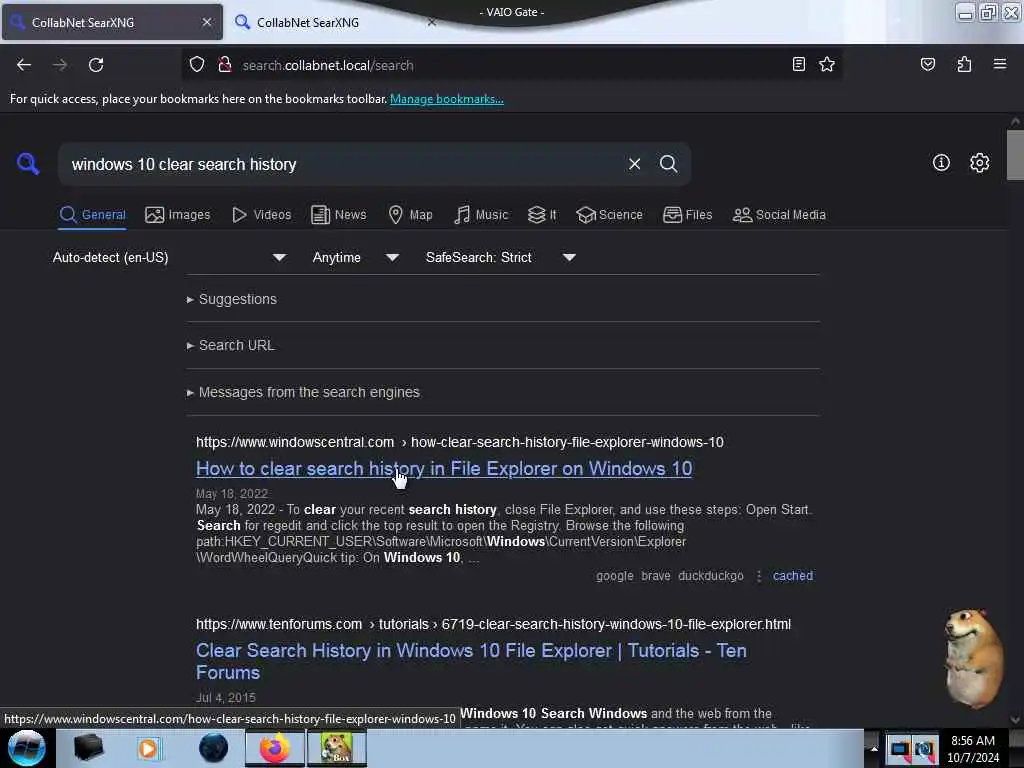Switch to the News category tab
Viewport: 1024px width, 768px height.
click(x=339, y=215)
